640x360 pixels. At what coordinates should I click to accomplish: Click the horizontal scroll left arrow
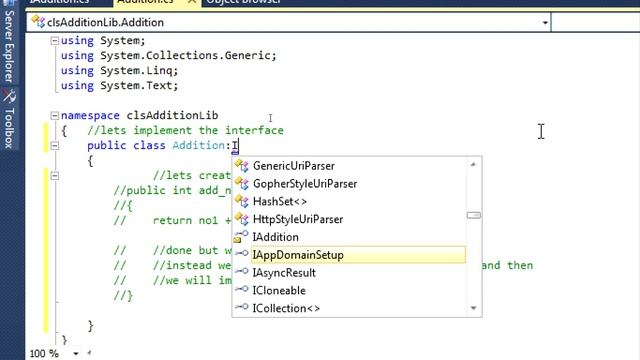[89, 353]
